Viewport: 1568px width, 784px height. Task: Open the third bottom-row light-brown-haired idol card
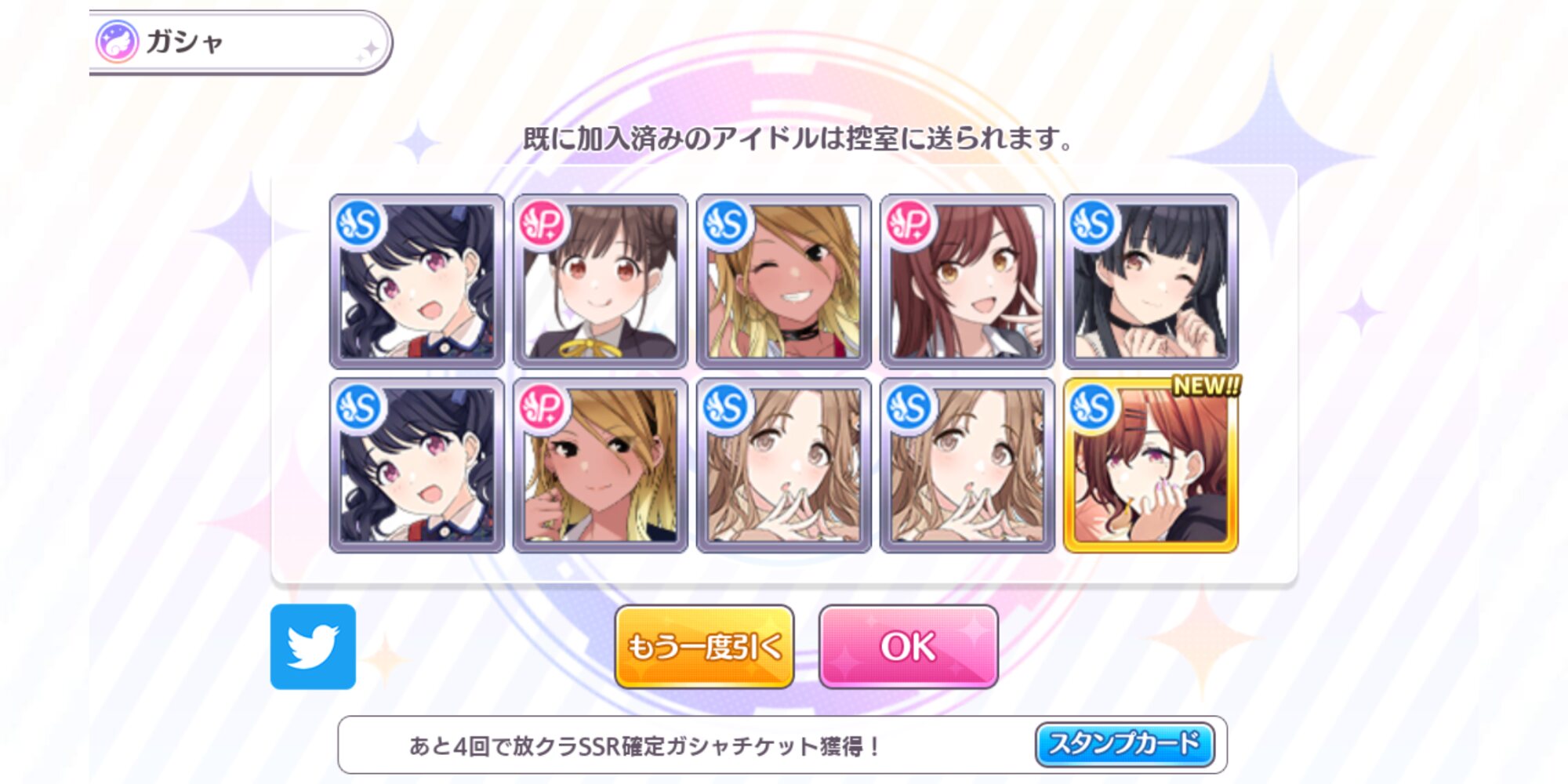pyautogui.click(x=783, y=466)
